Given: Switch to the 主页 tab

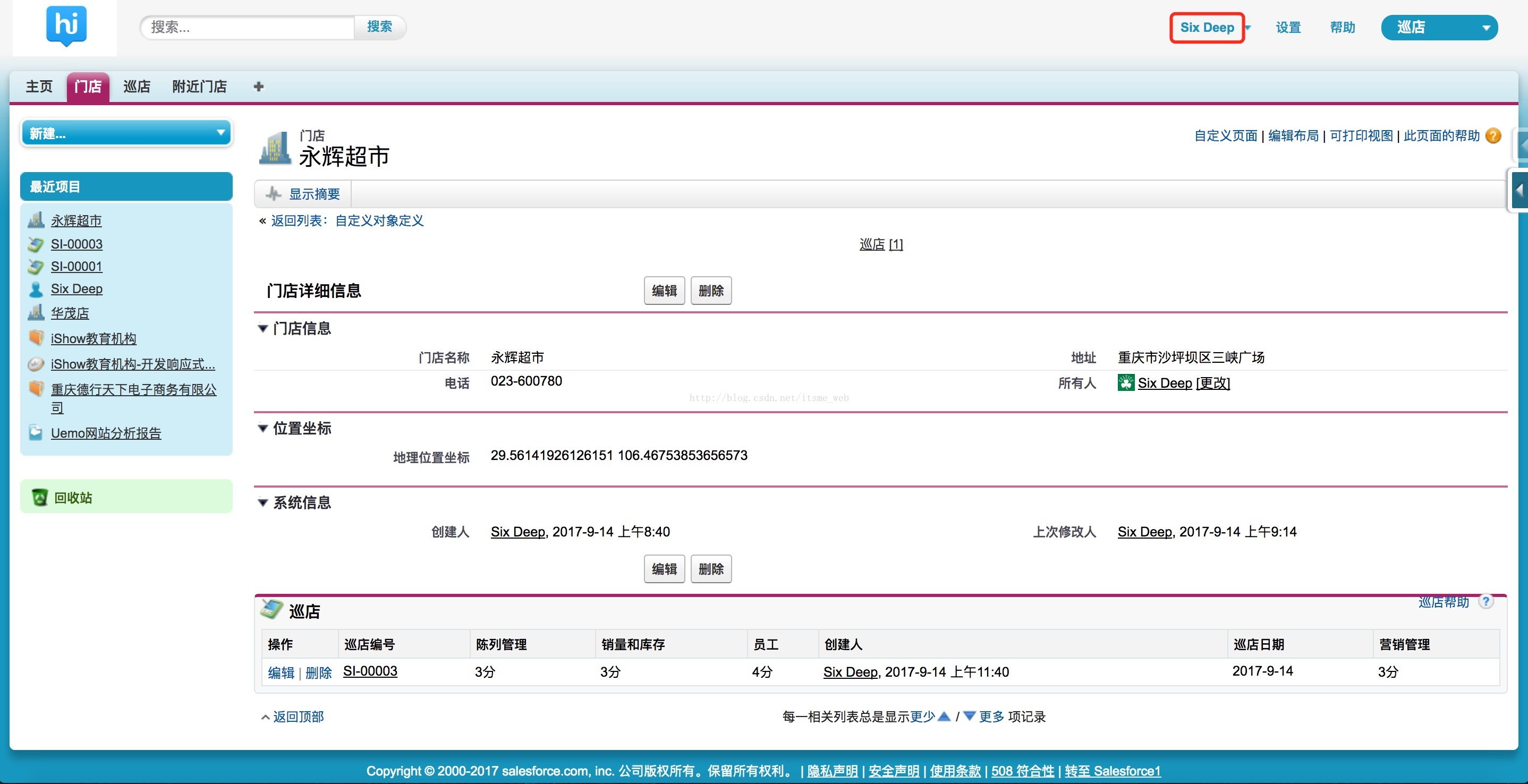Looking at the screenshot, I should (39, 87).
